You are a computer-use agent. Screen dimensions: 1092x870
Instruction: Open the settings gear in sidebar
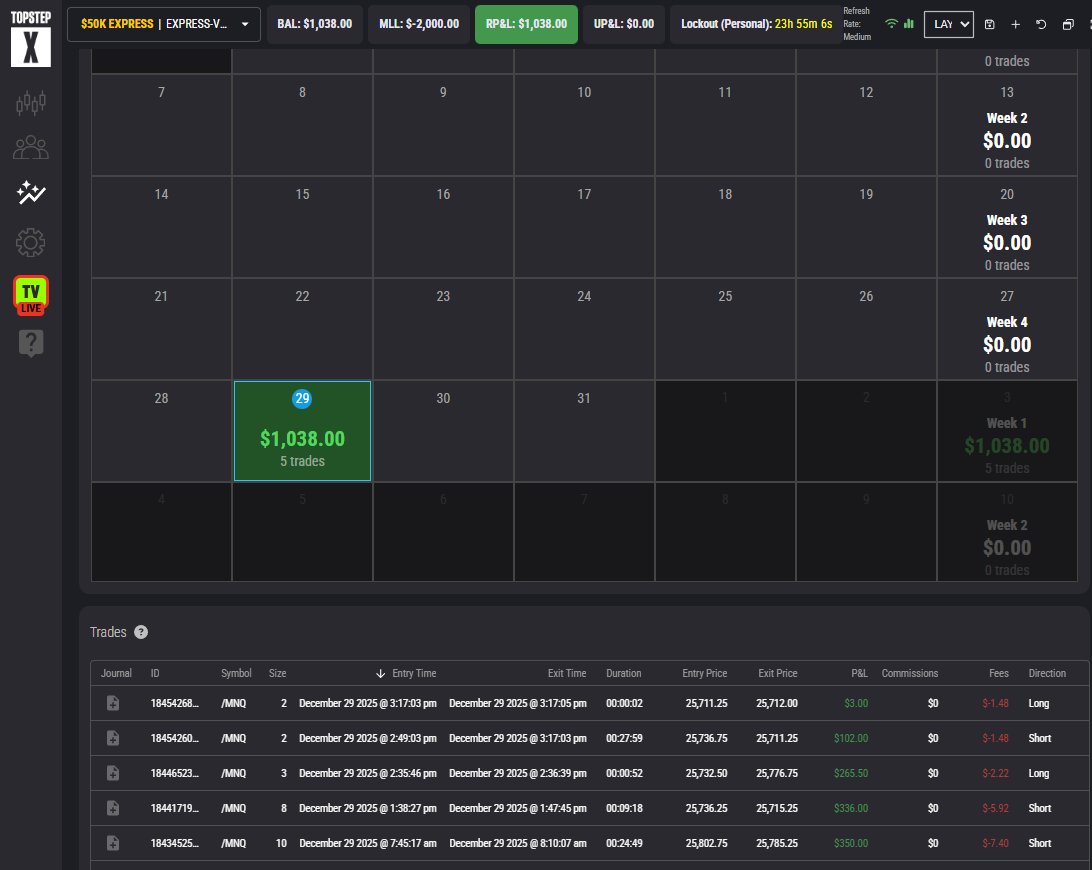(x=31, y=242)
